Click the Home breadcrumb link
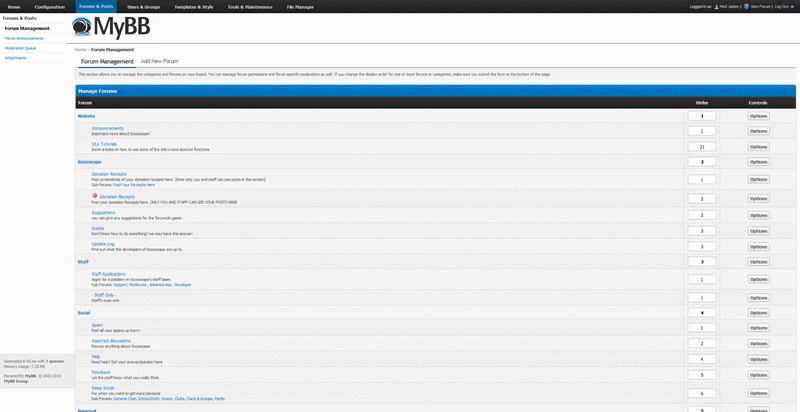 pos(80,48)
